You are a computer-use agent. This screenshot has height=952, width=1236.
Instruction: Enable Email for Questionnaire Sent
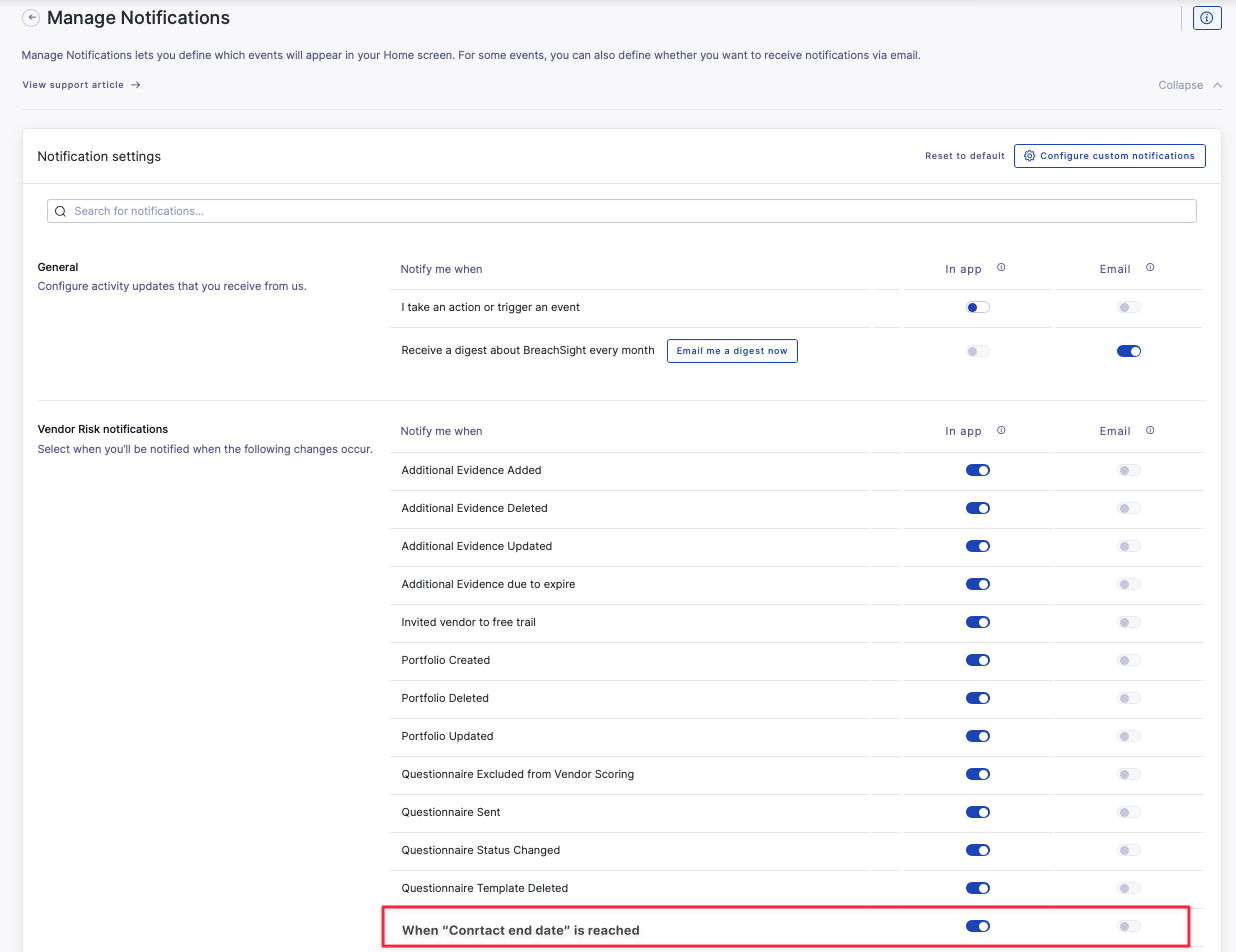1129,812
